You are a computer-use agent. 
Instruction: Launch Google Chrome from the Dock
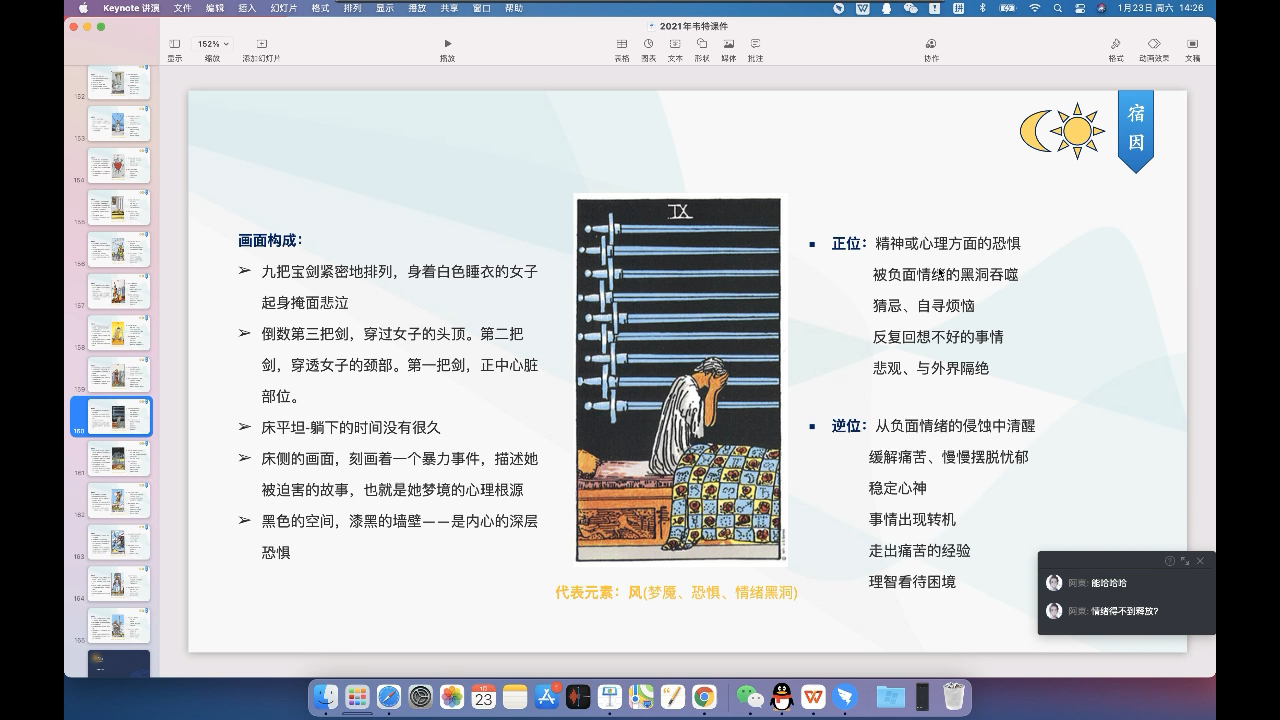tap(704, 697)
